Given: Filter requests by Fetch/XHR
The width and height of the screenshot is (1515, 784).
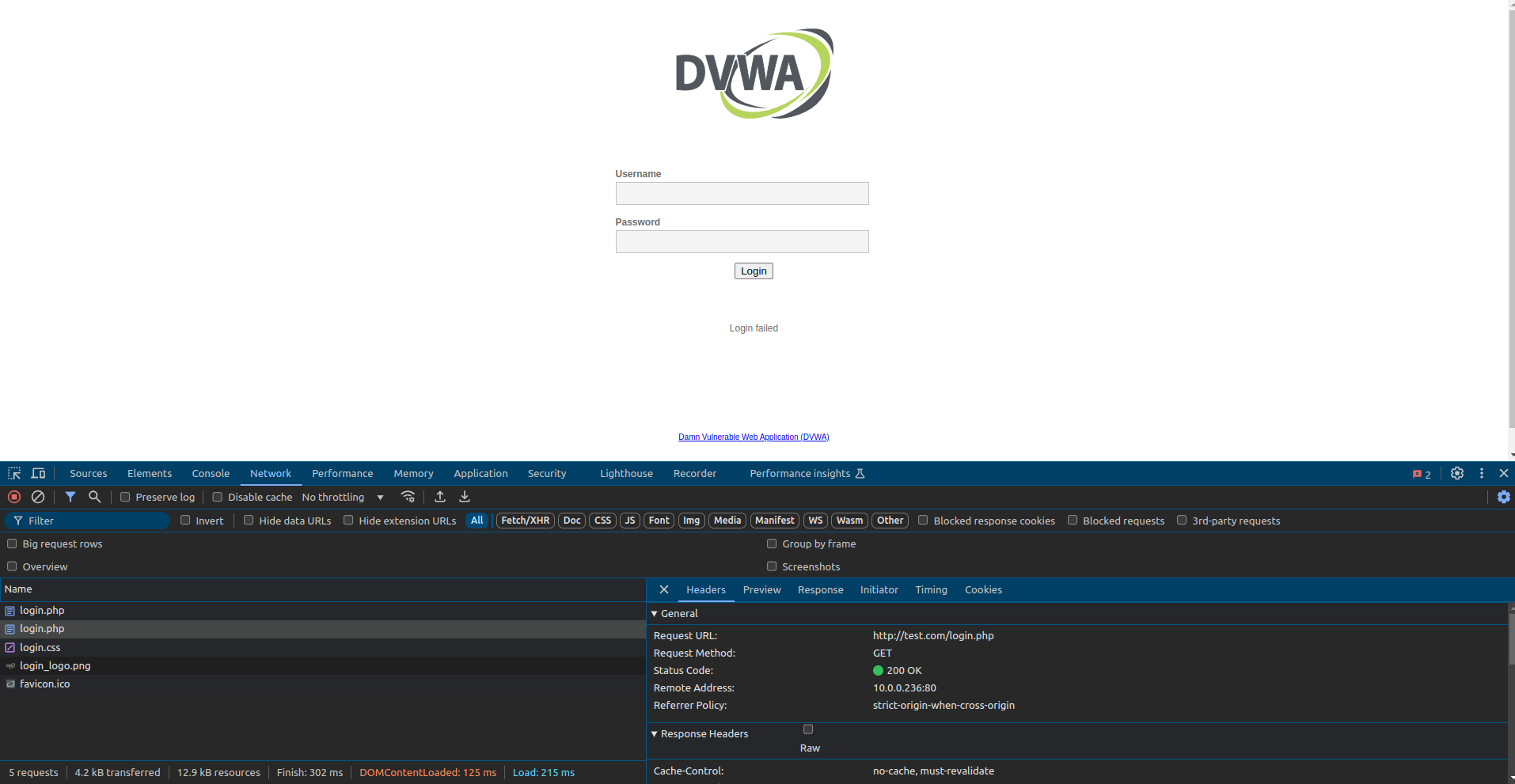Looking at the screenshot, I should click(526, 520).
